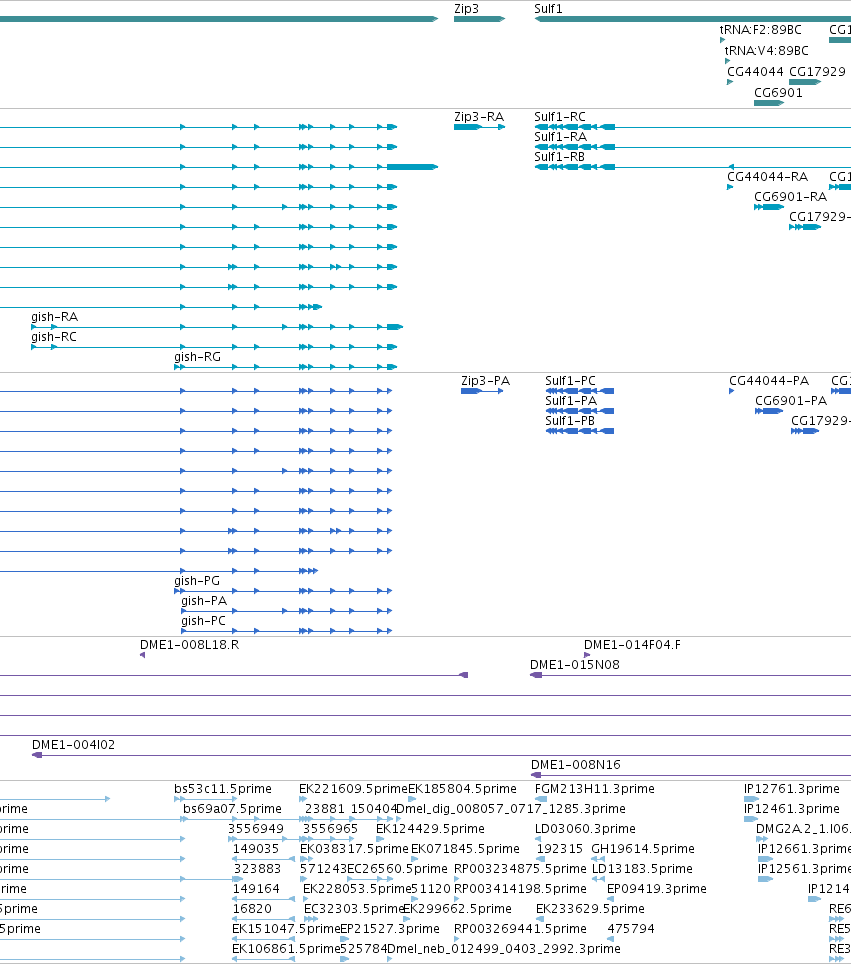Select the IP12761.3prime EST
The width and height of the screenshot is (851, 964).
click(751, 799)
